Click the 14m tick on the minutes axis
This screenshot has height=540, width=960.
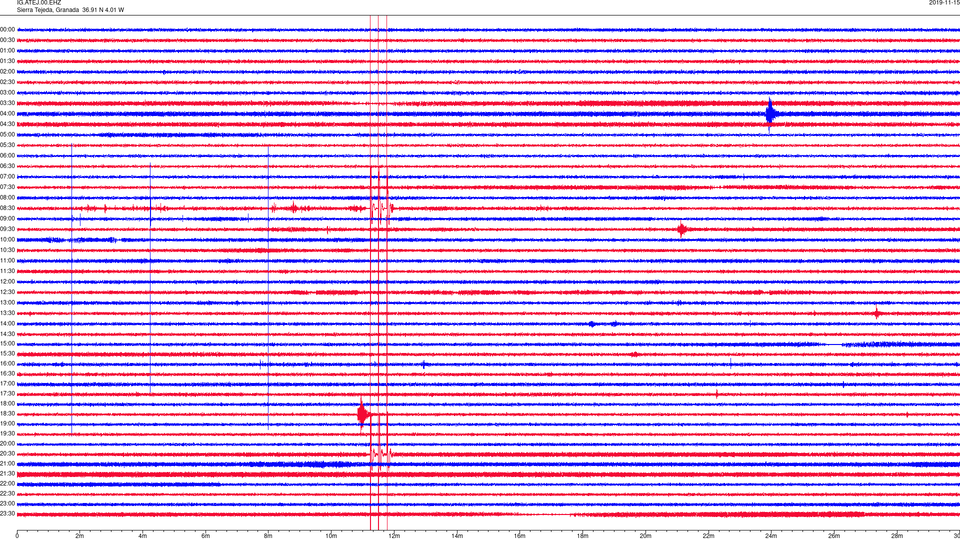tap(457, 536)
